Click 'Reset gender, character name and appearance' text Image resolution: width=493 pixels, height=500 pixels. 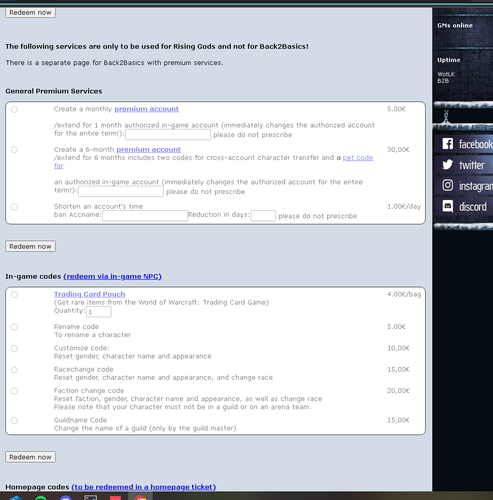click(133, 356)
